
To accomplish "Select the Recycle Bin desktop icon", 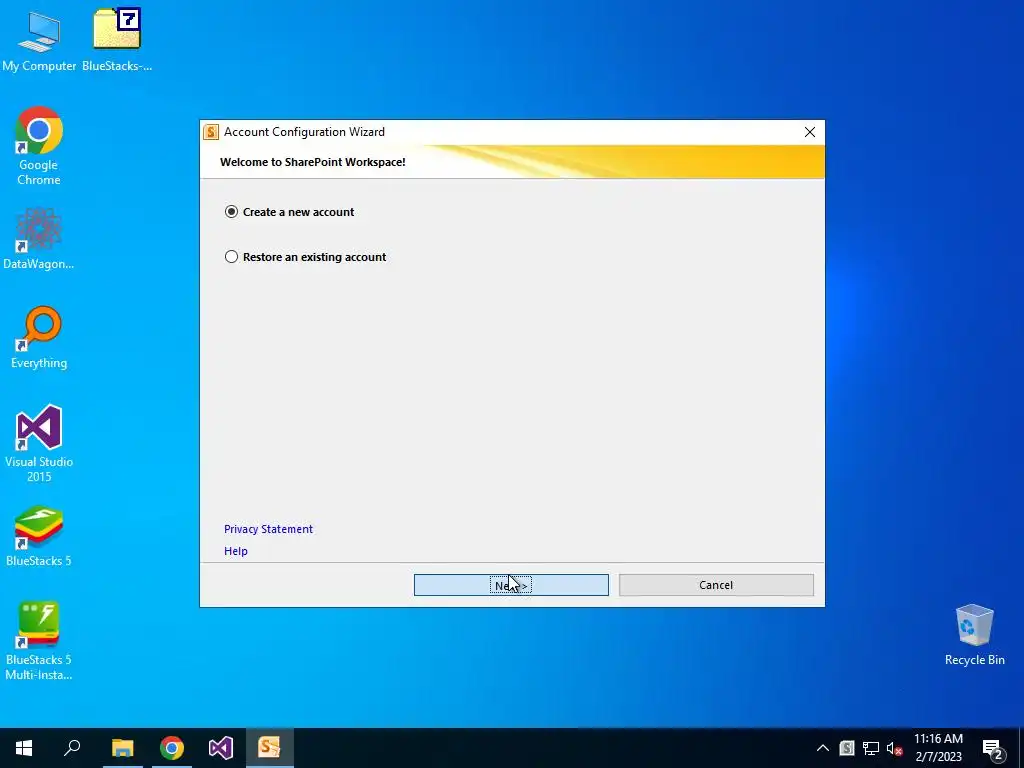I will (x=974, y=635).
